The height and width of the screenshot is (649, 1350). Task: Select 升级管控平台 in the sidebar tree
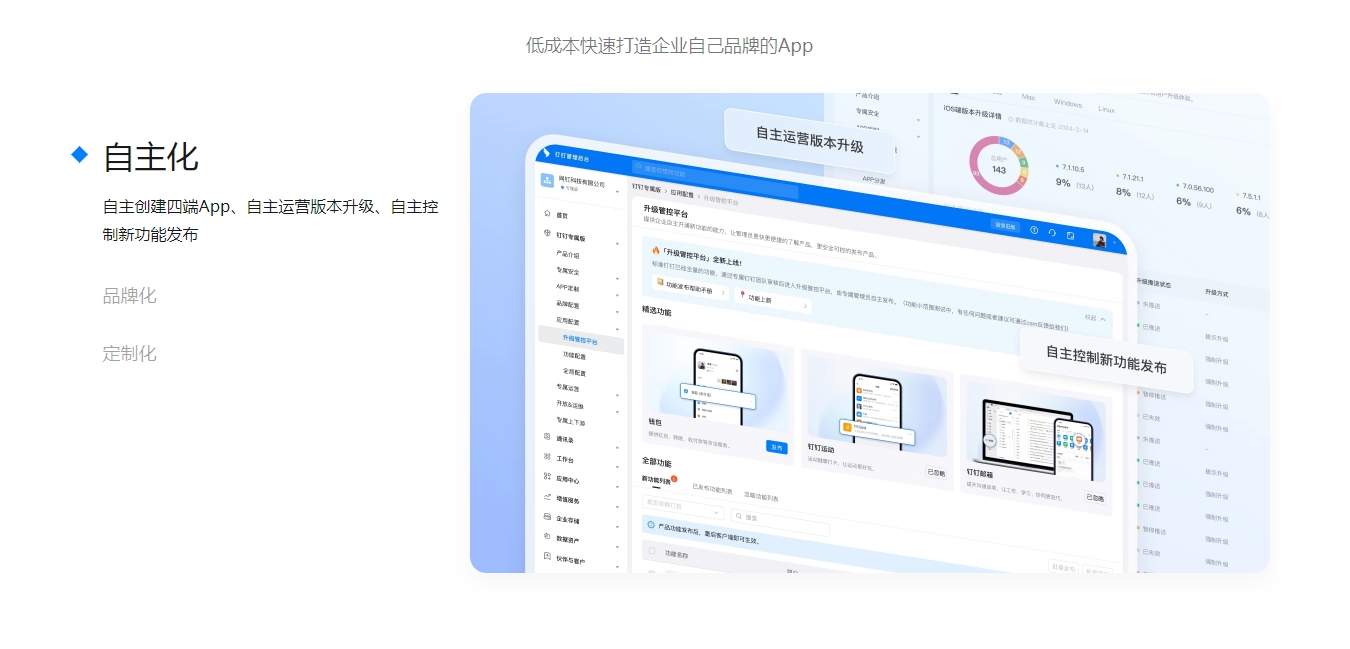(581, 339)
